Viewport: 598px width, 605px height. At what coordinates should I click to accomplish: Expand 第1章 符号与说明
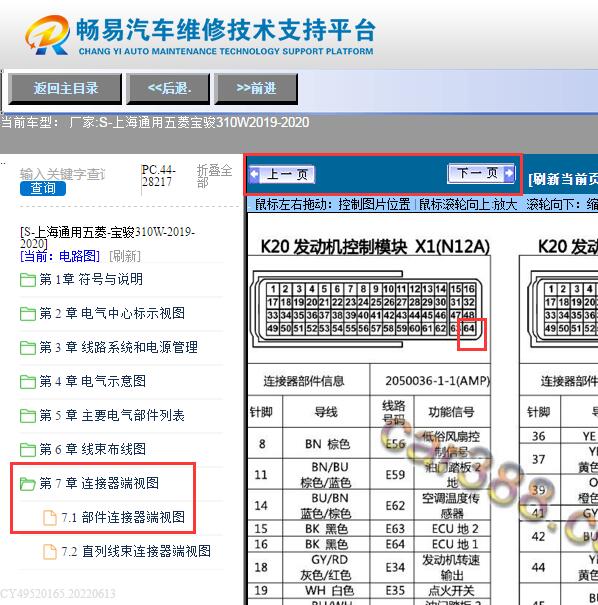click(x=91, y=279)
